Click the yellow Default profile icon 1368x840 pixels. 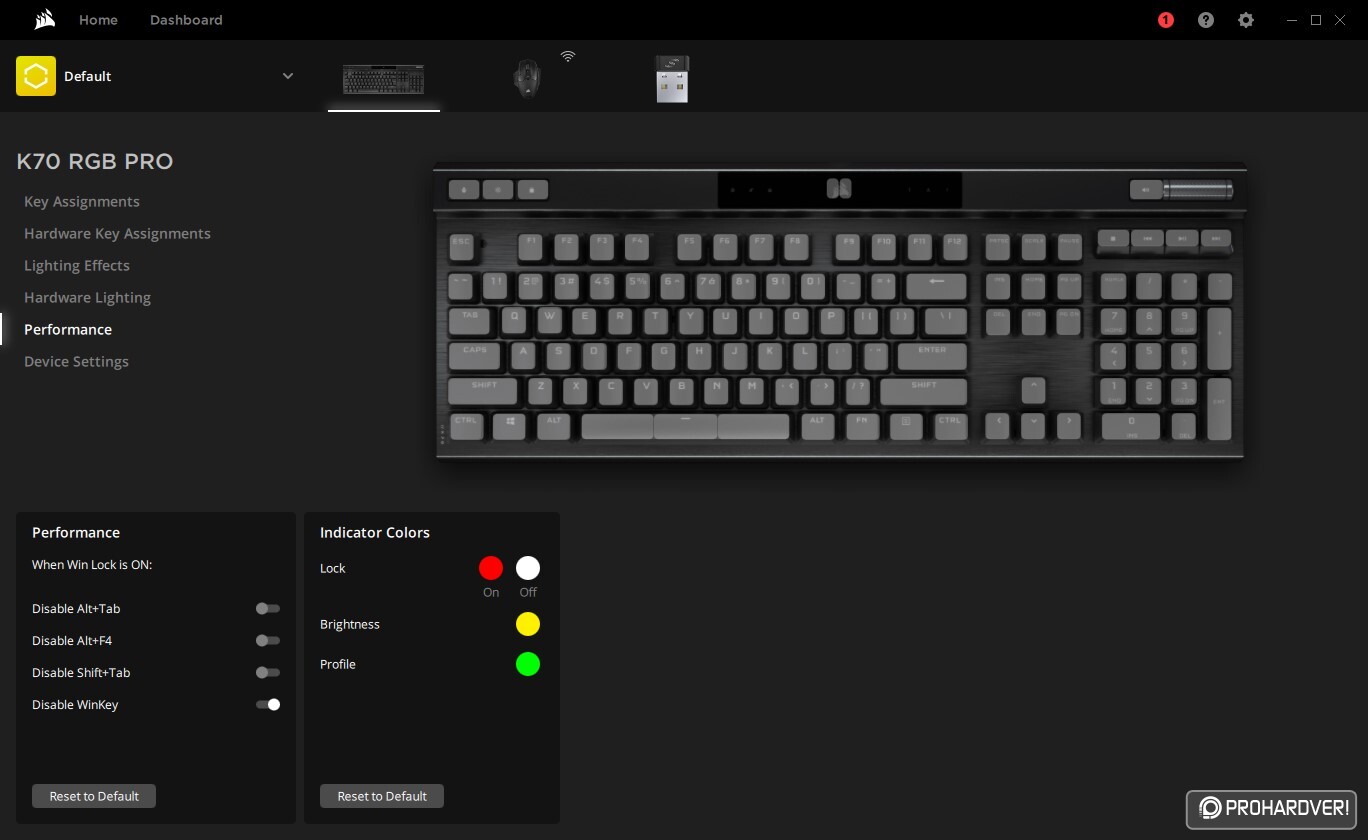click(36, 76)
